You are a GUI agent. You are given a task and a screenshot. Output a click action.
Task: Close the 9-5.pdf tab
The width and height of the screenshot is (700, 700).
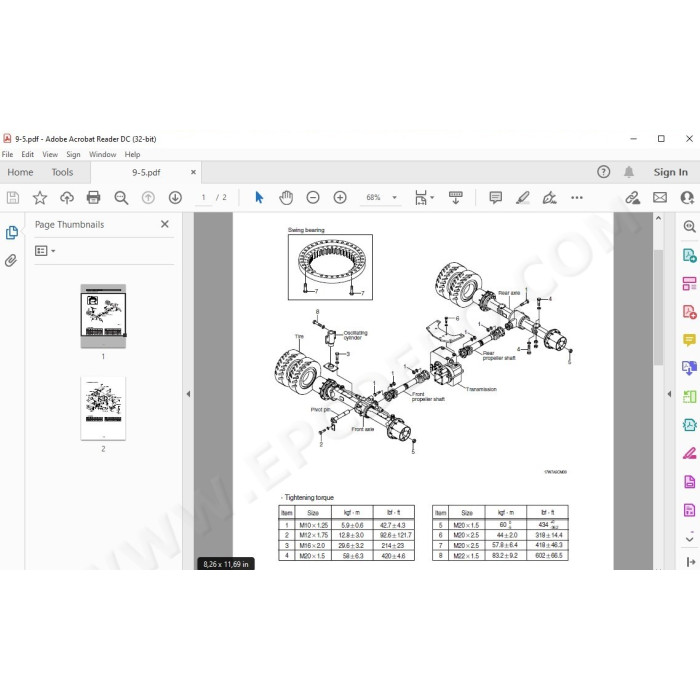point(193,172)
